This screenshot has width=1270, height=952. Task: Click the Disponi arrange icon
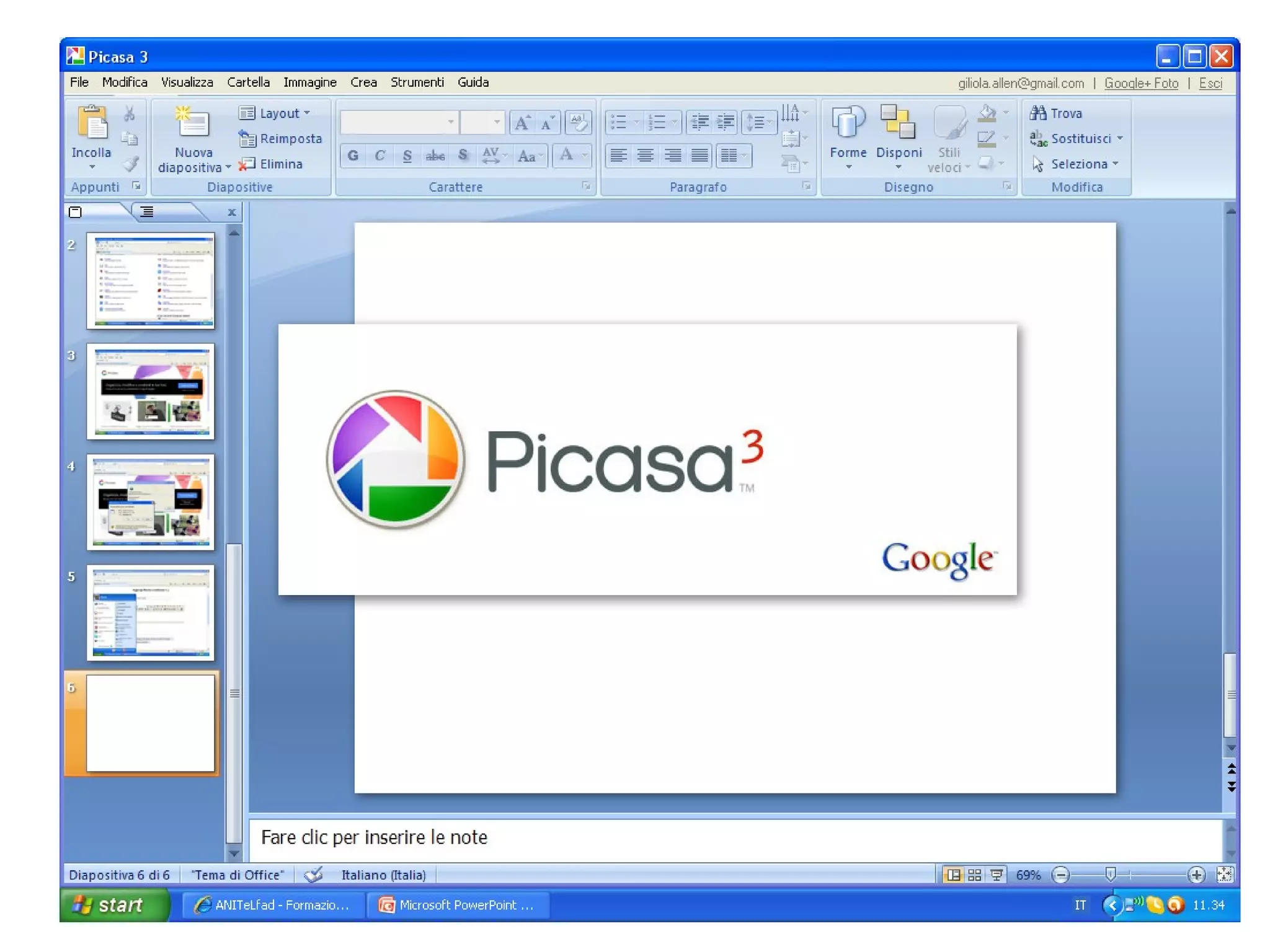point(898,123)
